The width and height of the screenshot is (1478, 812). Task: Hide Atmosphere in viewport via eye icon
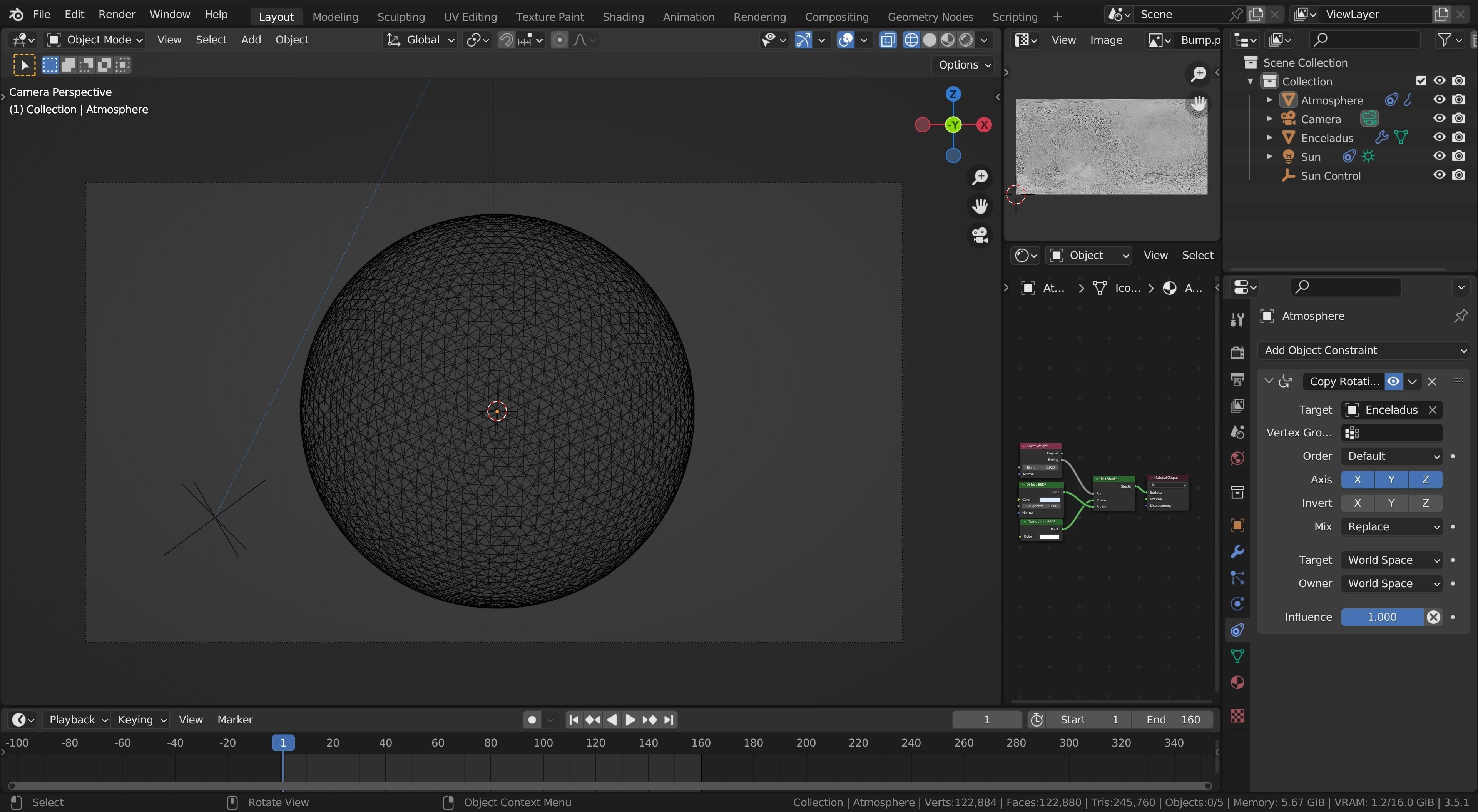tap(1439, 100)
